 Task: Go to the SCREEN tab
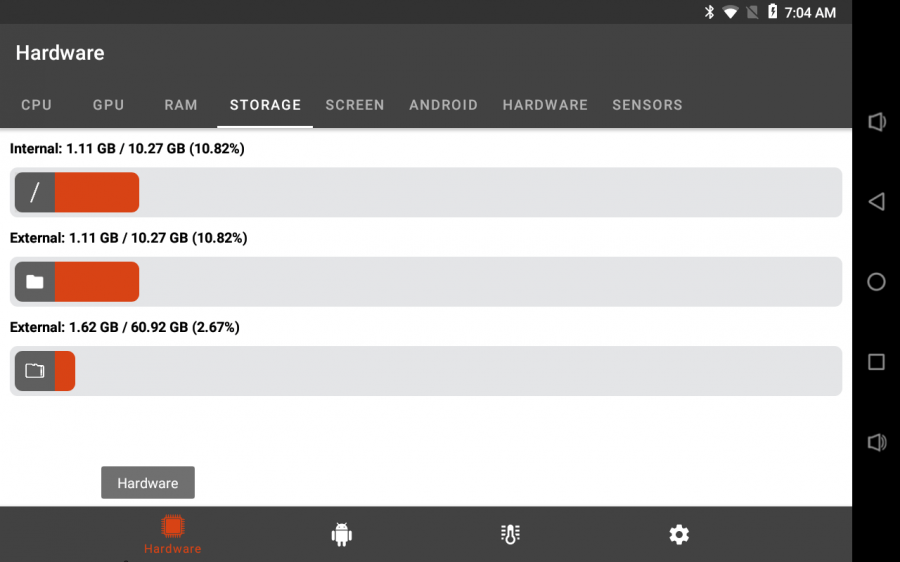tap(355, 105)
